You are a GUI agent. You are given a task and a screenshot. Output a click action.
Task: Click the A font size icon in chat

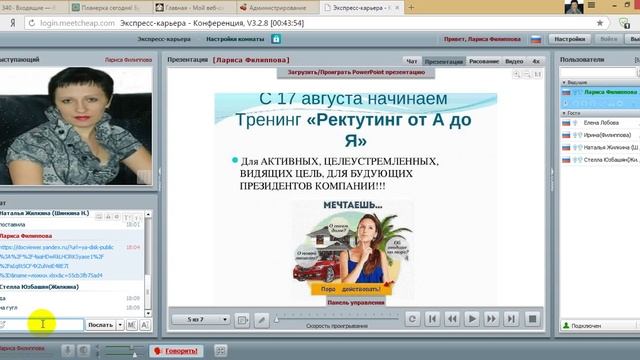pos(144,325)
